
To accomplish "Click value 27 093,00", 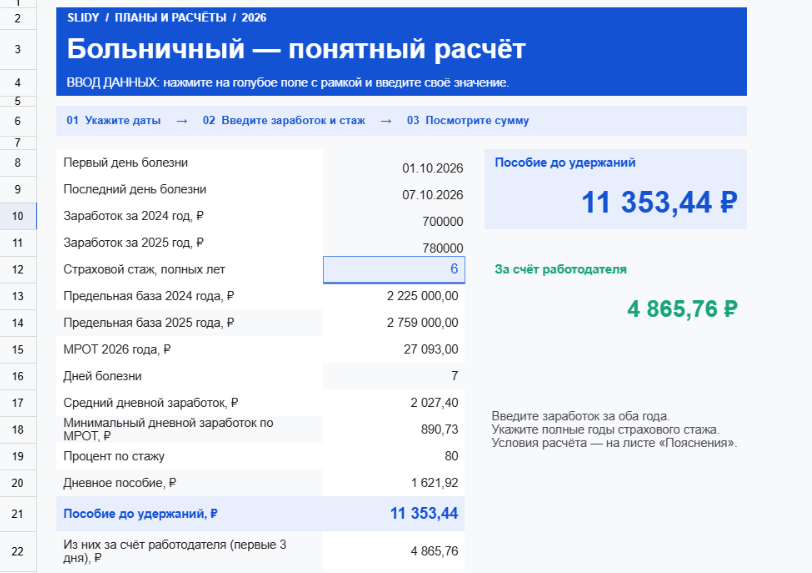I will (431, 349).
